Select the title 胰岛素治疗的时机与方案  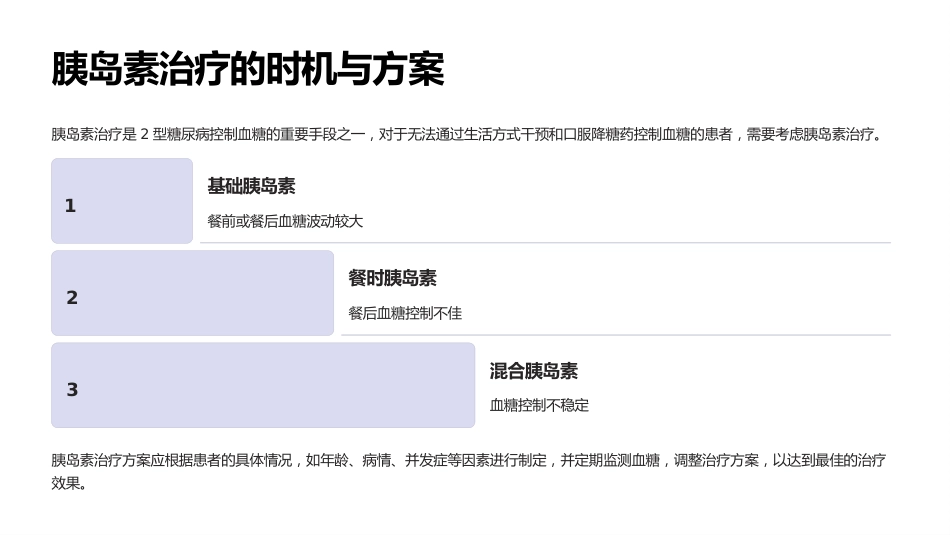click(x=248, y=68)
